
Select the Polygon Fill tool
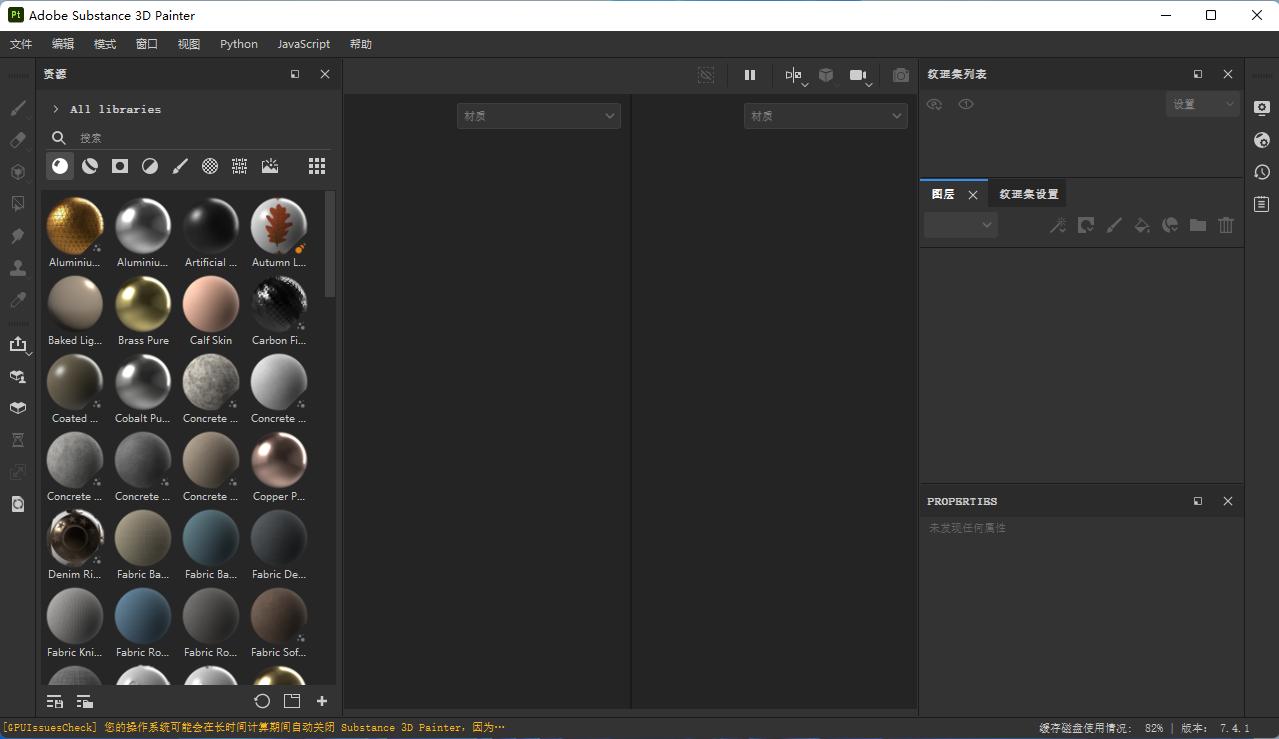point(18,203)
